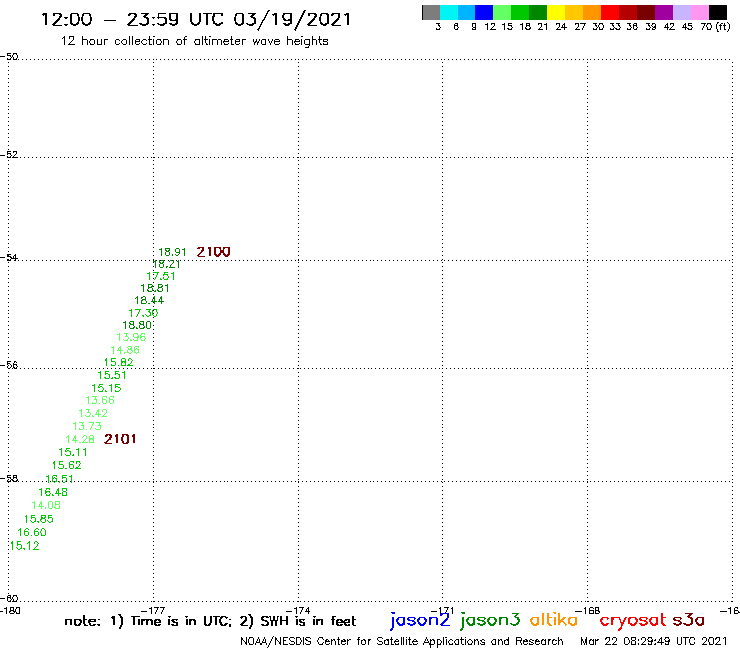Click the date title 12:00 – 23:59 UTC 03/19/2021
Image resolution: width=740 pixels, height=650 pixels.
196,19
